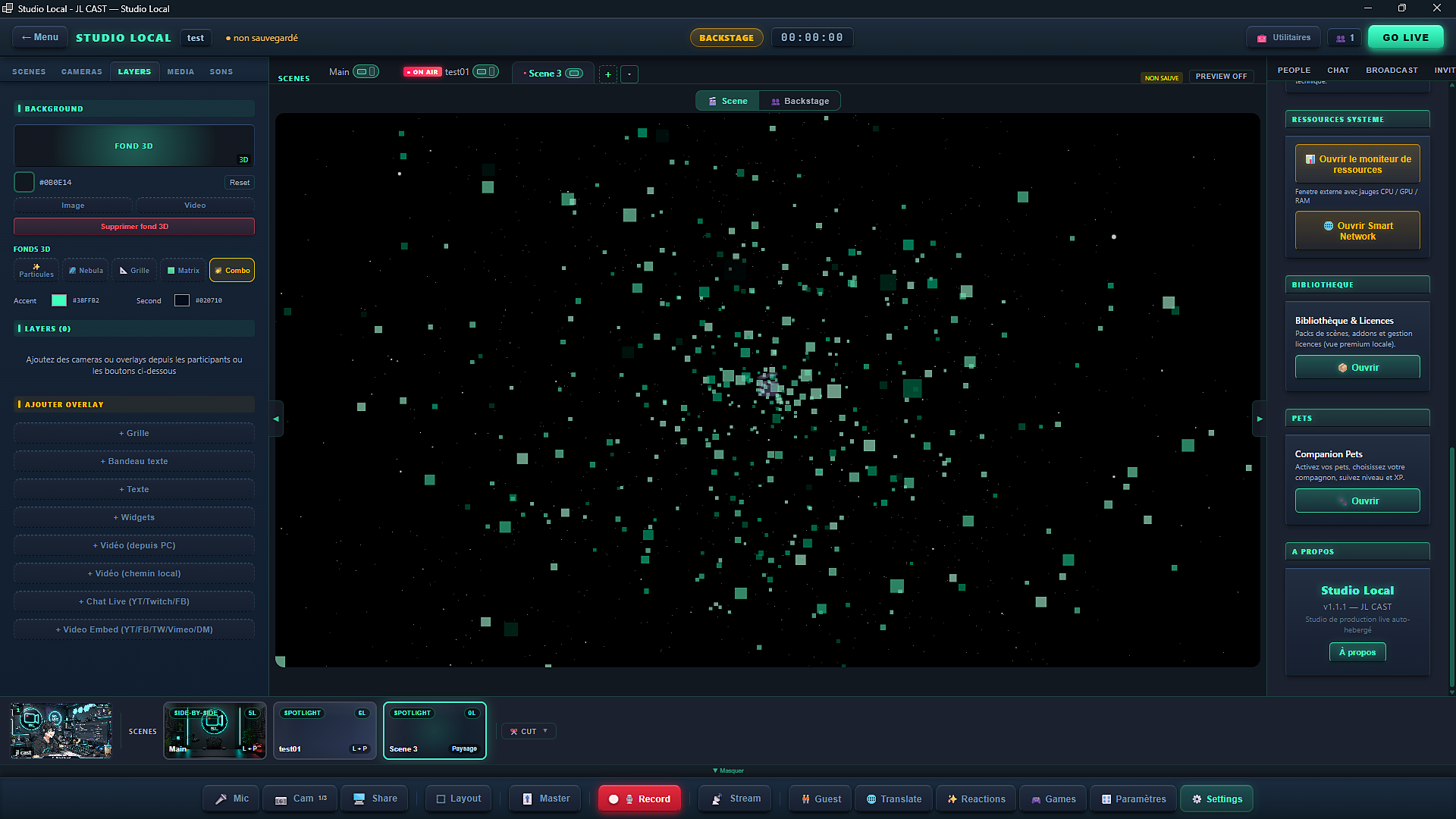Select the Nebula 3D background
The width and height of the screenshot is (1456, 819).
[x=86, y=270]
